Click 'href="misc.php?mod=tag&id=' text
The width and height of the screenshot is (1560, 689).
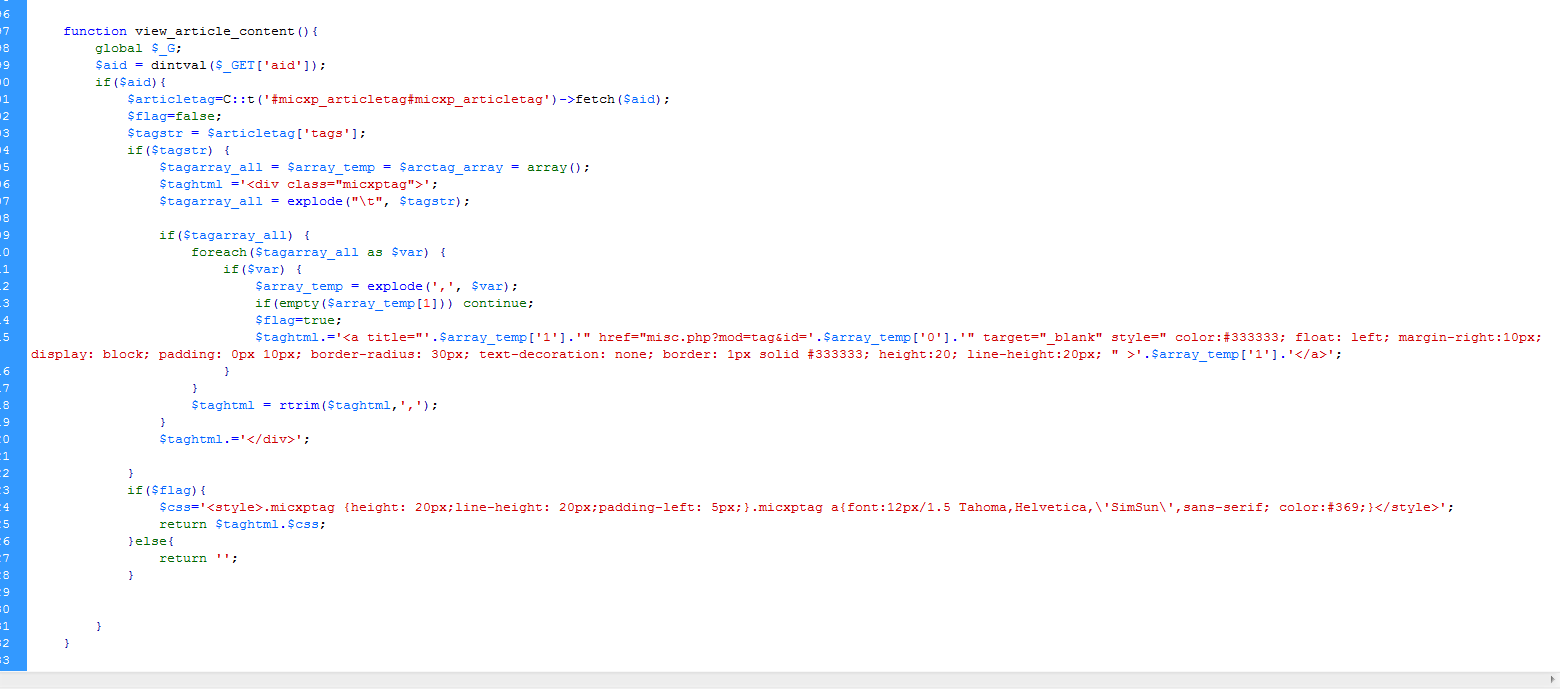click(x=703, y=337)
